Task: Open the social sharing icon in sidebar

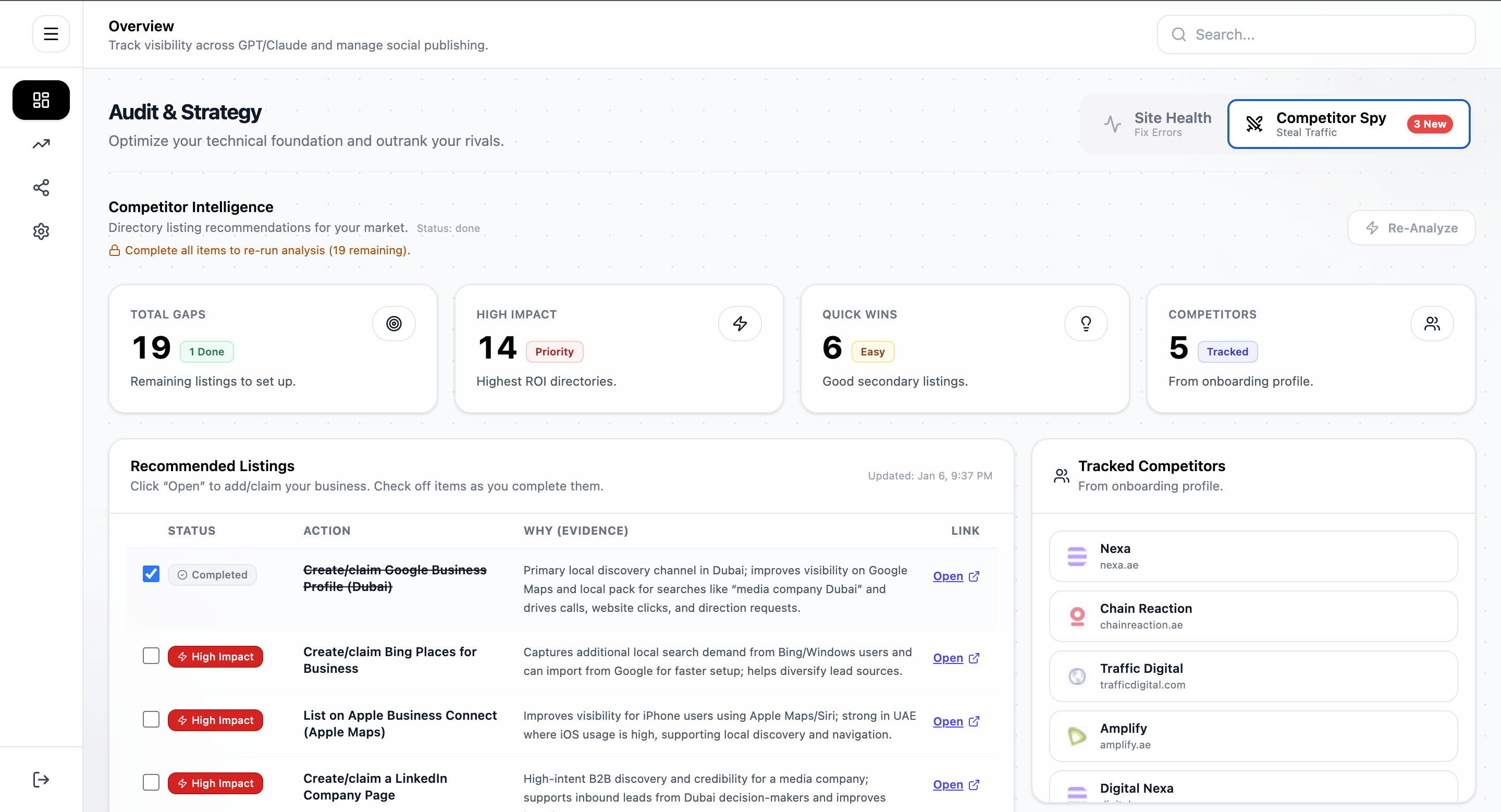Action: (x=41, y=188)
